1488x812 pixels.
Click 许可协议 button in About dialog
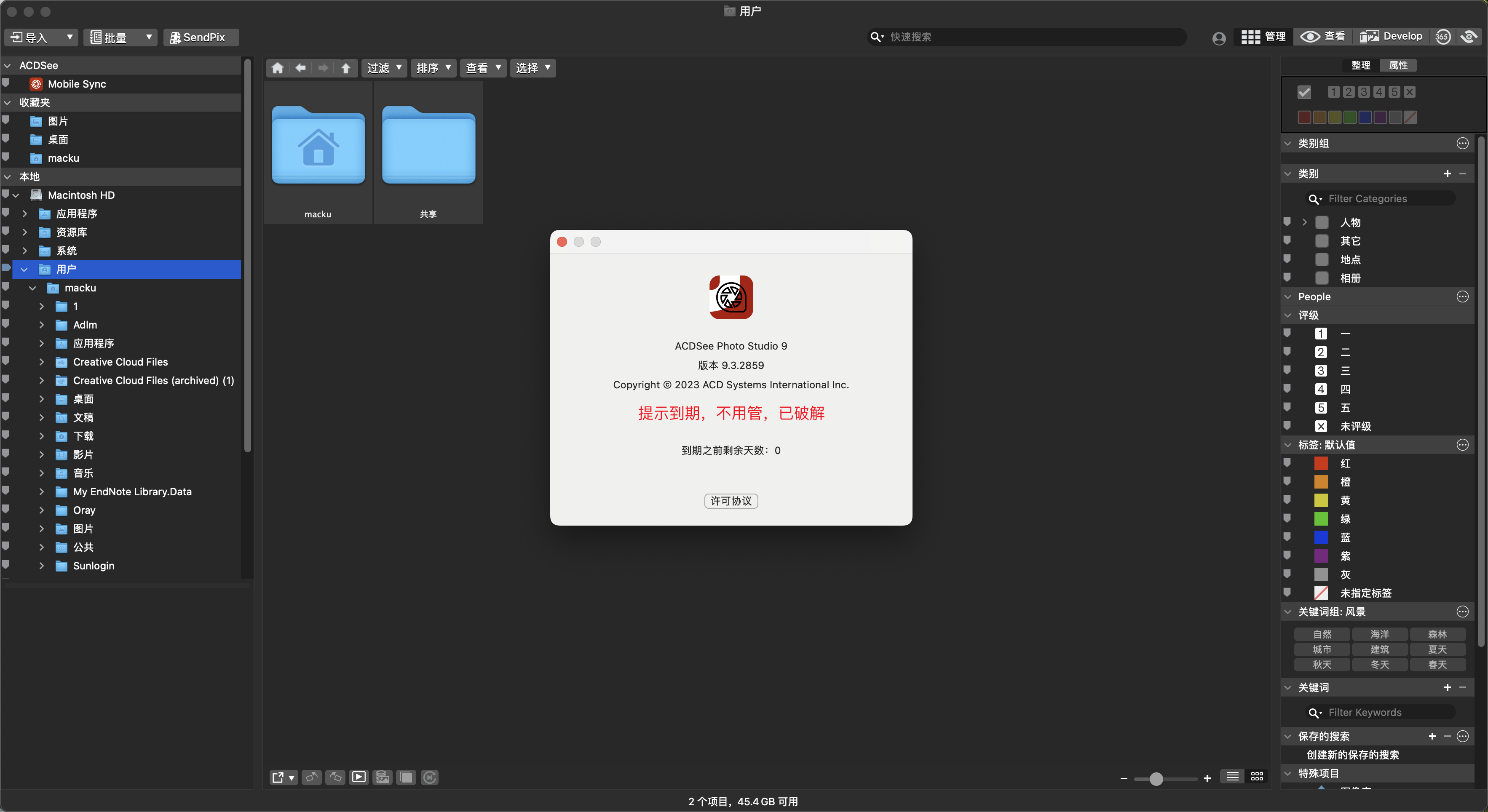point(731,501)
